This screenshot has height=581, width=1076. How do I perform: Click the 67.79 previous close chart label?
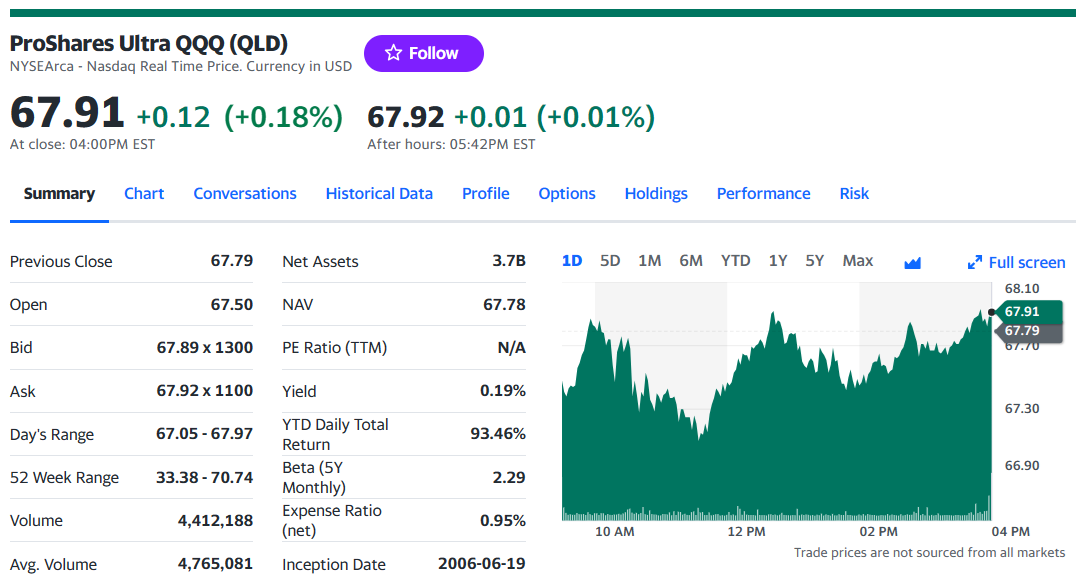[1027, 331]
